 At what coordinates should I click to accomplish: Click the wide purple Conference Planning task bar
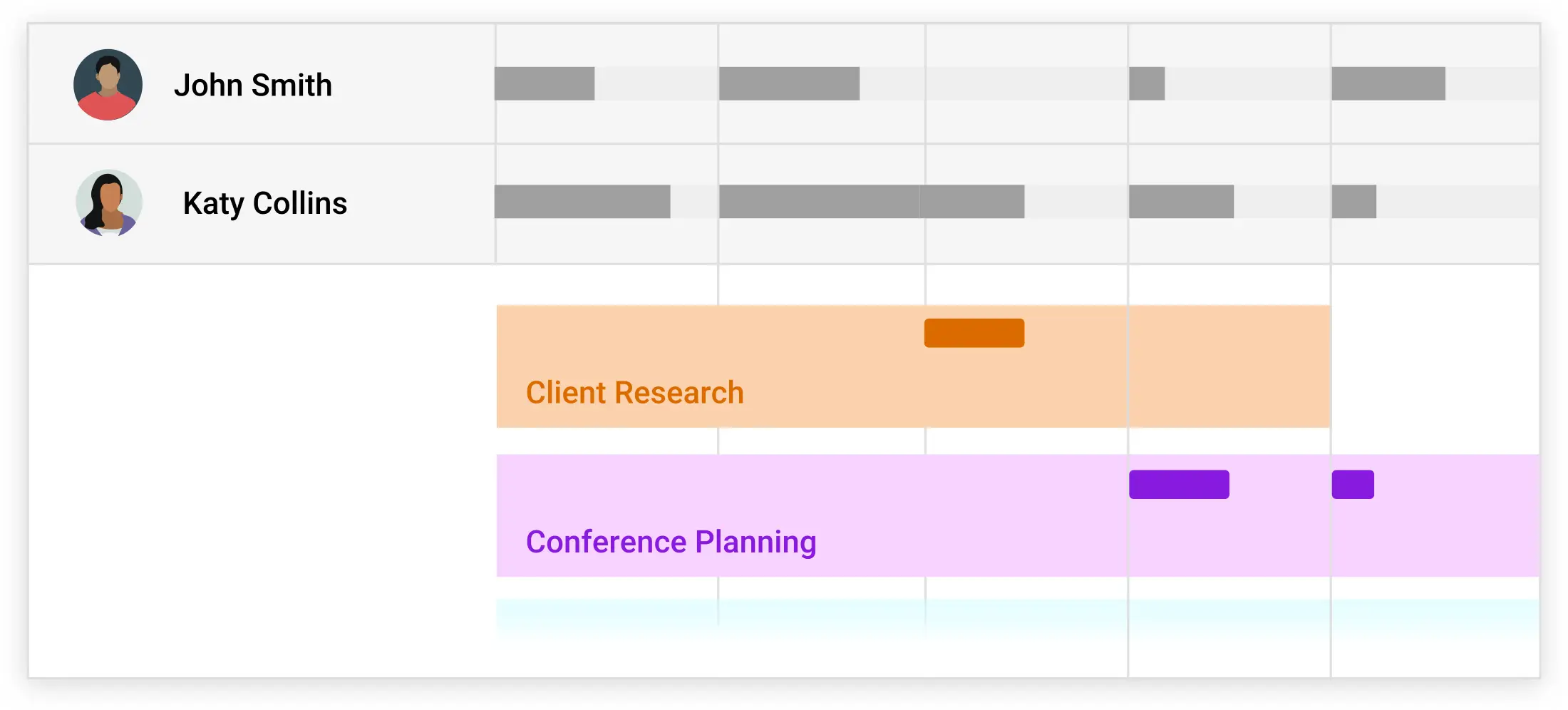coord(1179,485)
